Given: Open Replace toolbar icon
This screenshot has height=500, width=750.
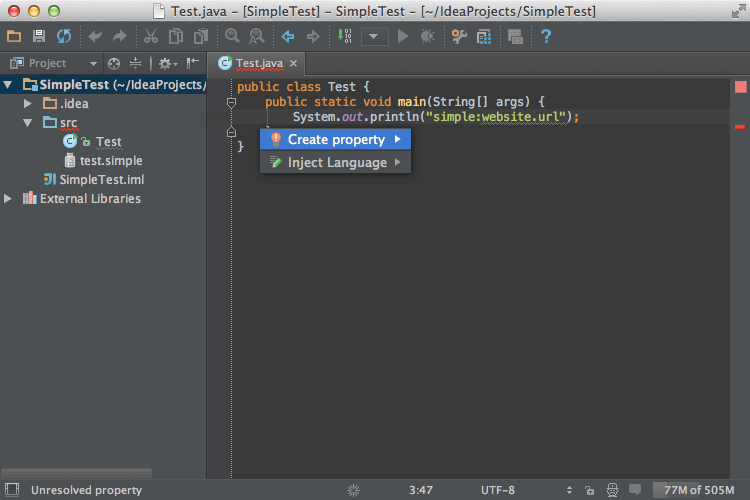Looking at the screenshot, I should pos(257,36).
